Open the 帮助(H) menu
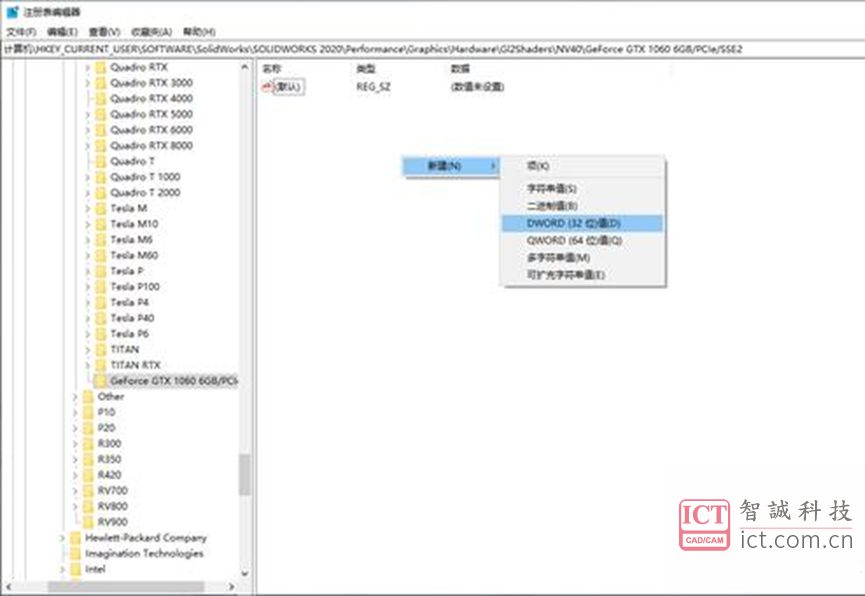The image size is (865, 596). pyautogui.click(x=199, y=32)
